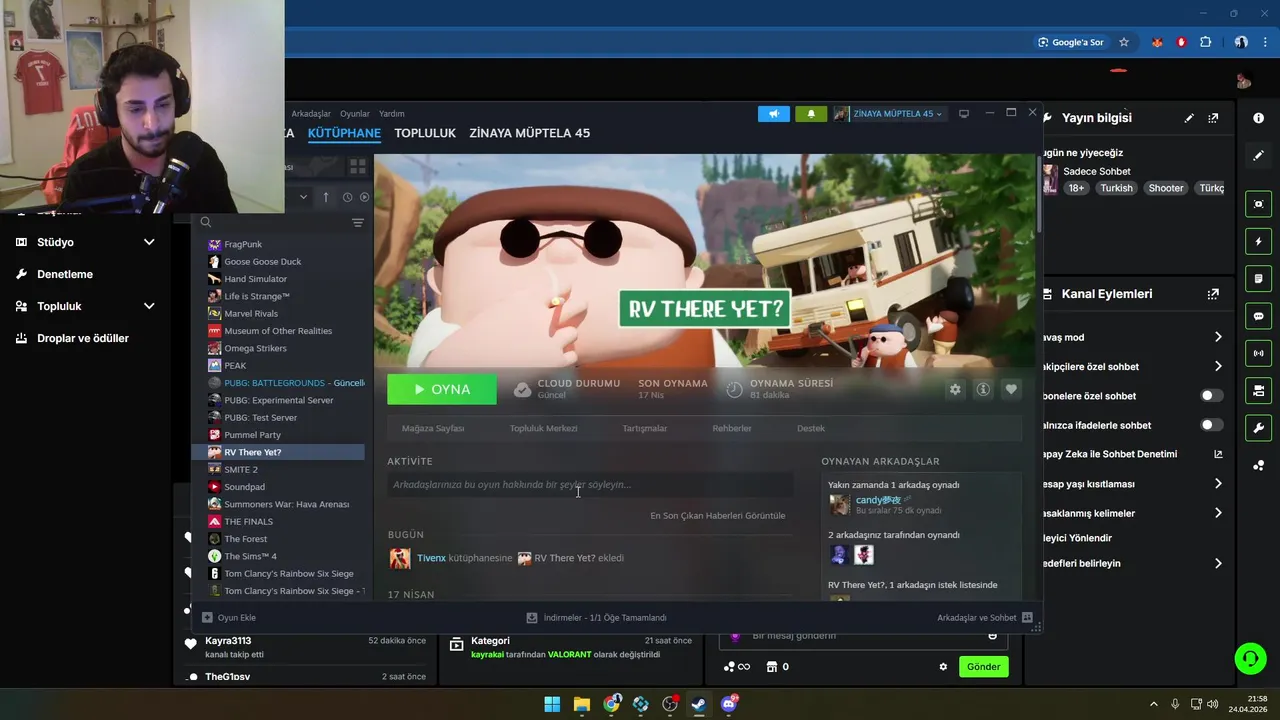Viewport: 1280px width, 720px height.
Task: Open Hesap yaşı kısıtlaması arrow
Action: click(1218, 484)
